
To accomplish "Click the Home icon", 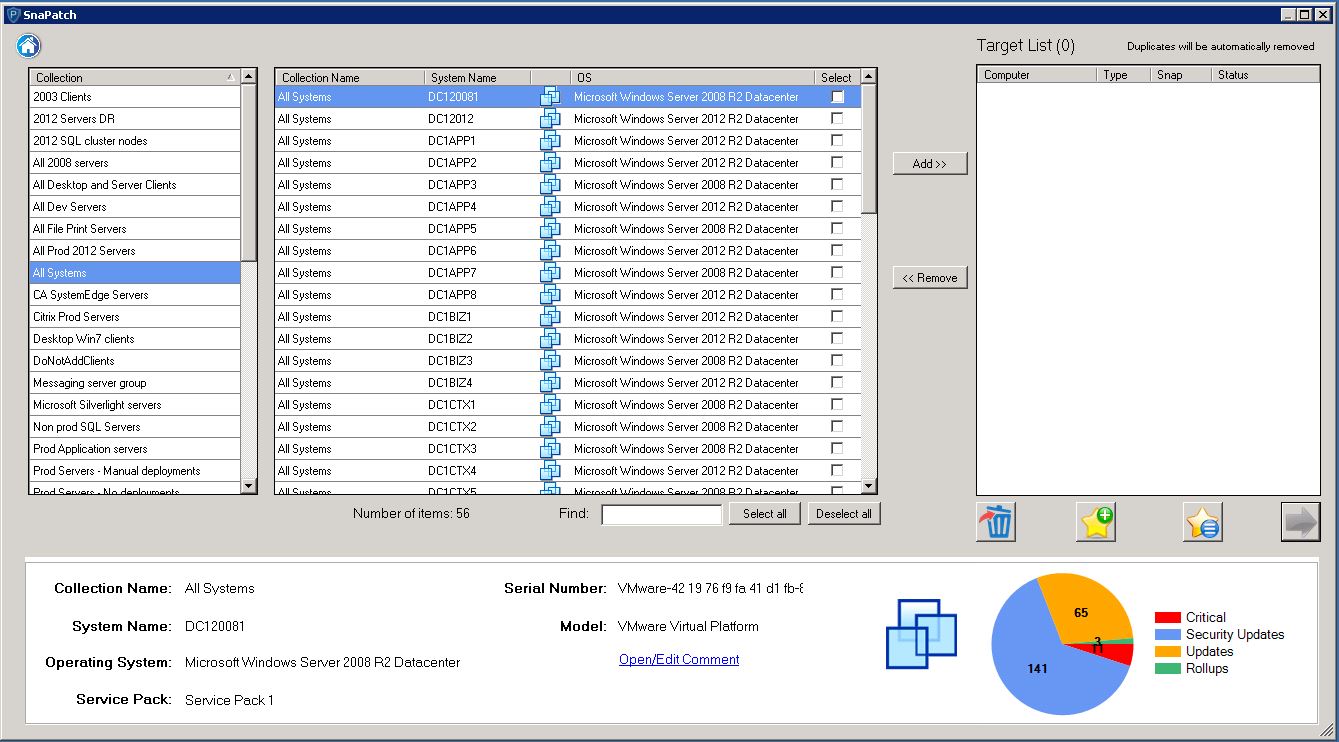I will point(28,45).
